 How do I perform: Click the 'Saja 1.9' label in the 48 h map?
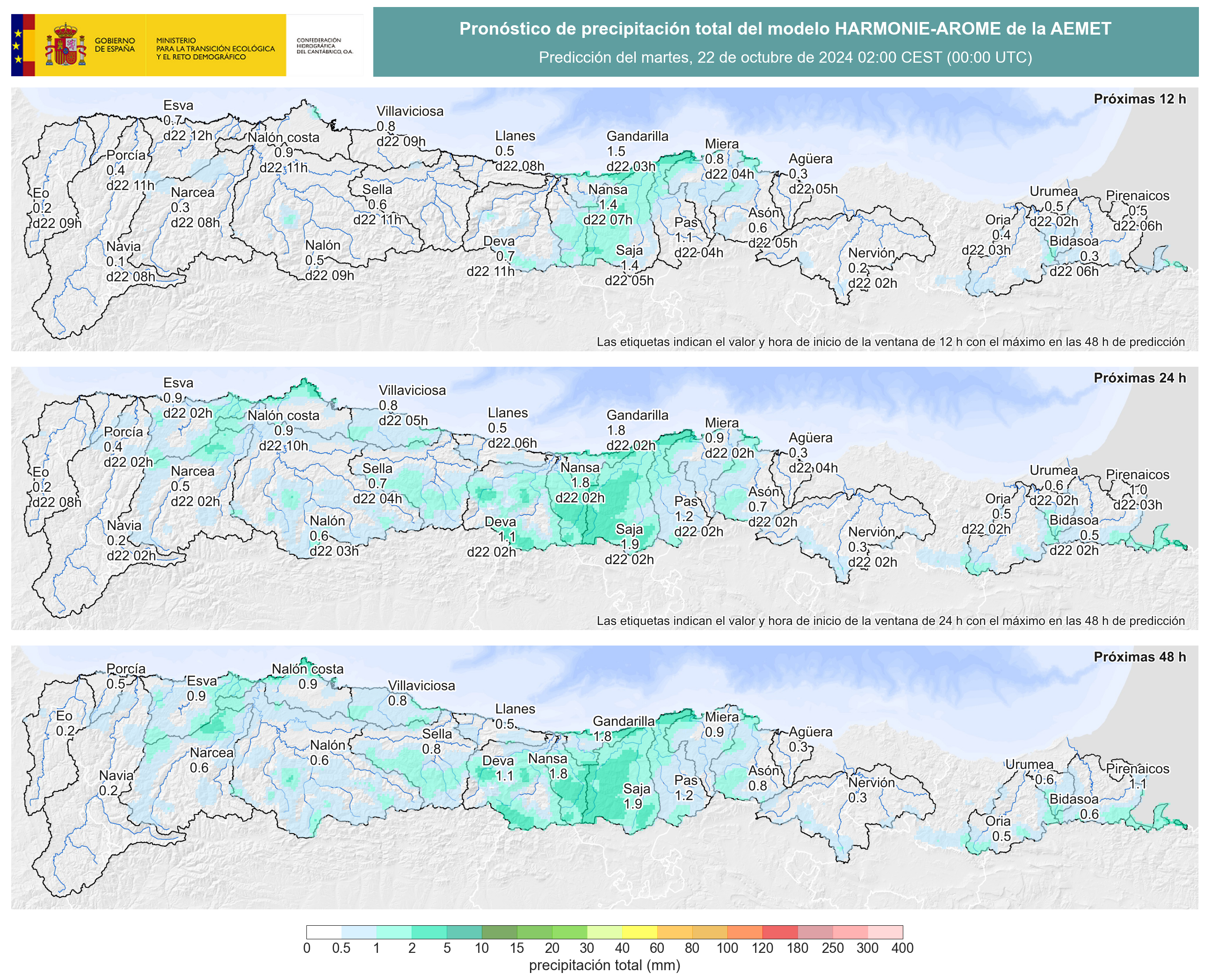[x=636, y=796]
